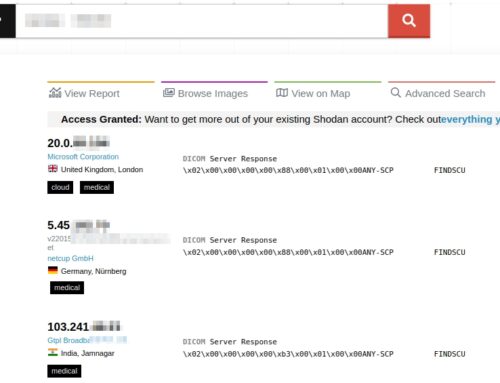Open the Browse Images tab
Viewport: 500px width, 383px height.
coord(206,93)
